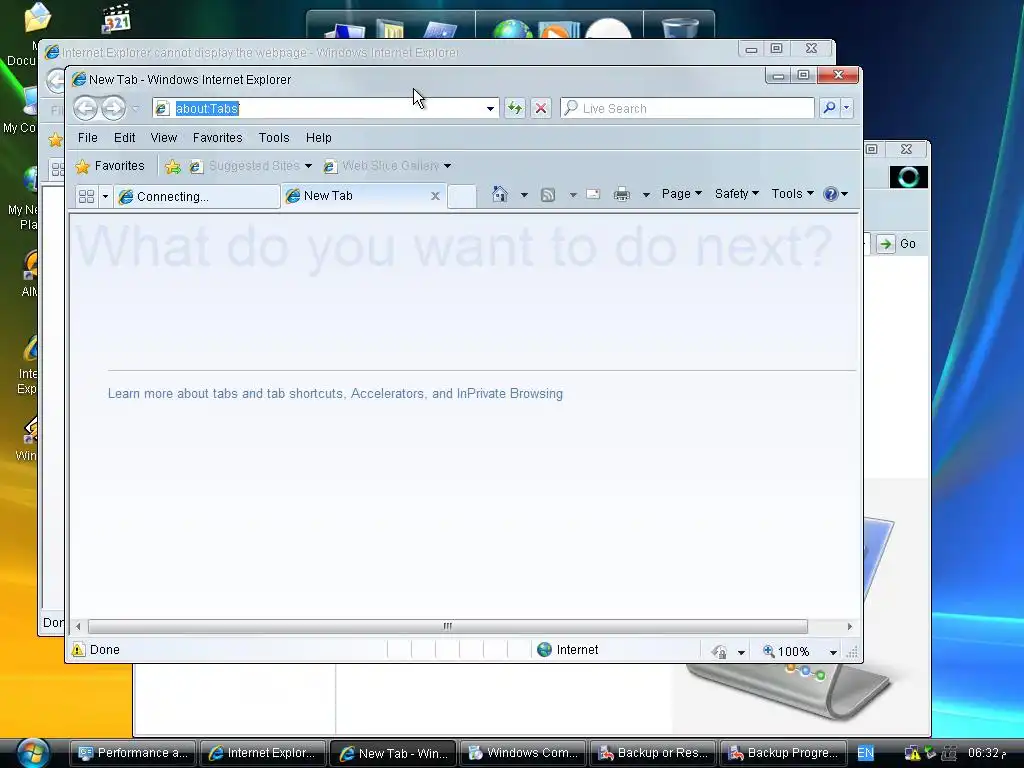Switch to Internet Explorer taskbar button
The height and width of the screenshot is (768, 1024).
[x=263, y=753]
